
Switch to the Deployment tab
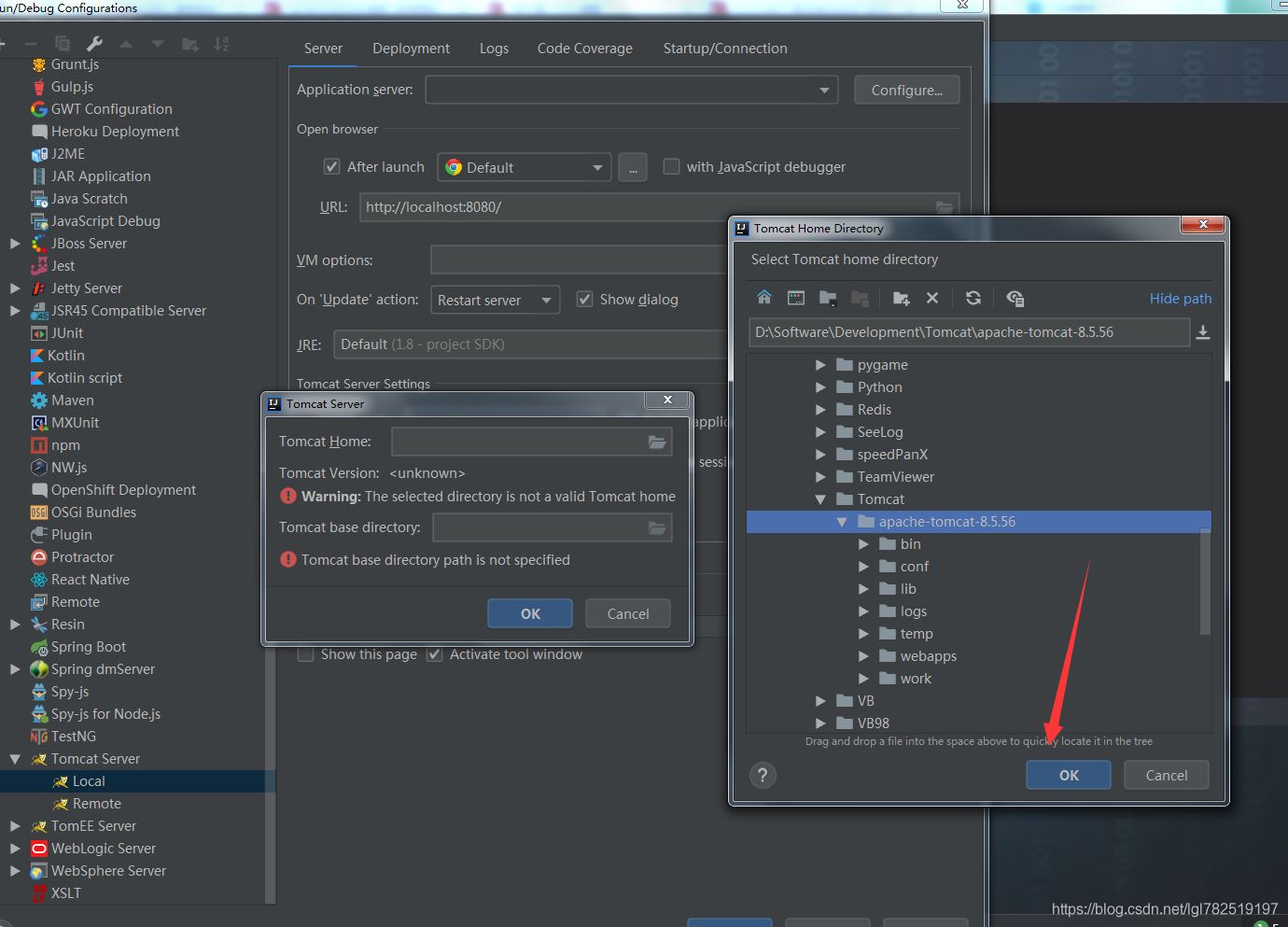(411, 49)
